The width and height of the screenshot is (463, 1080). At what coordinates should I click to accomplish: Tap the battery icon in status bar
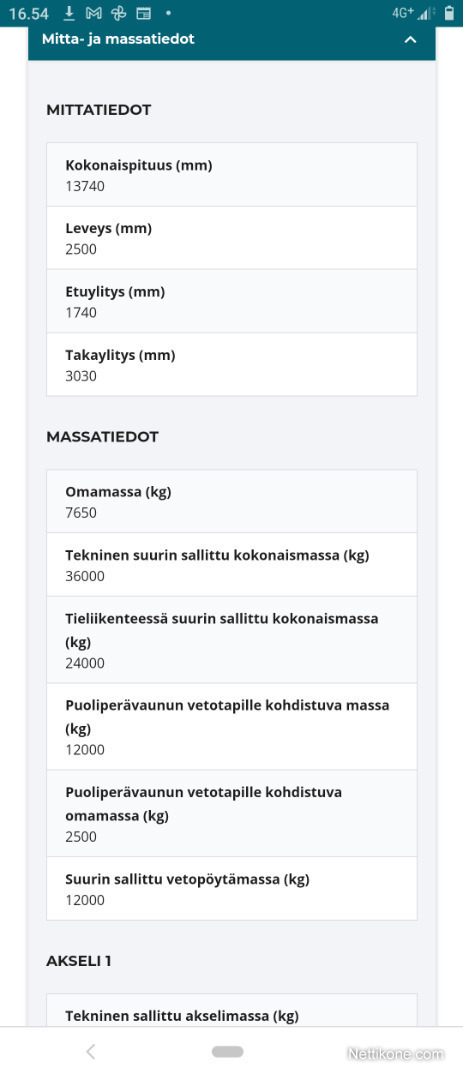click(449, 13)
